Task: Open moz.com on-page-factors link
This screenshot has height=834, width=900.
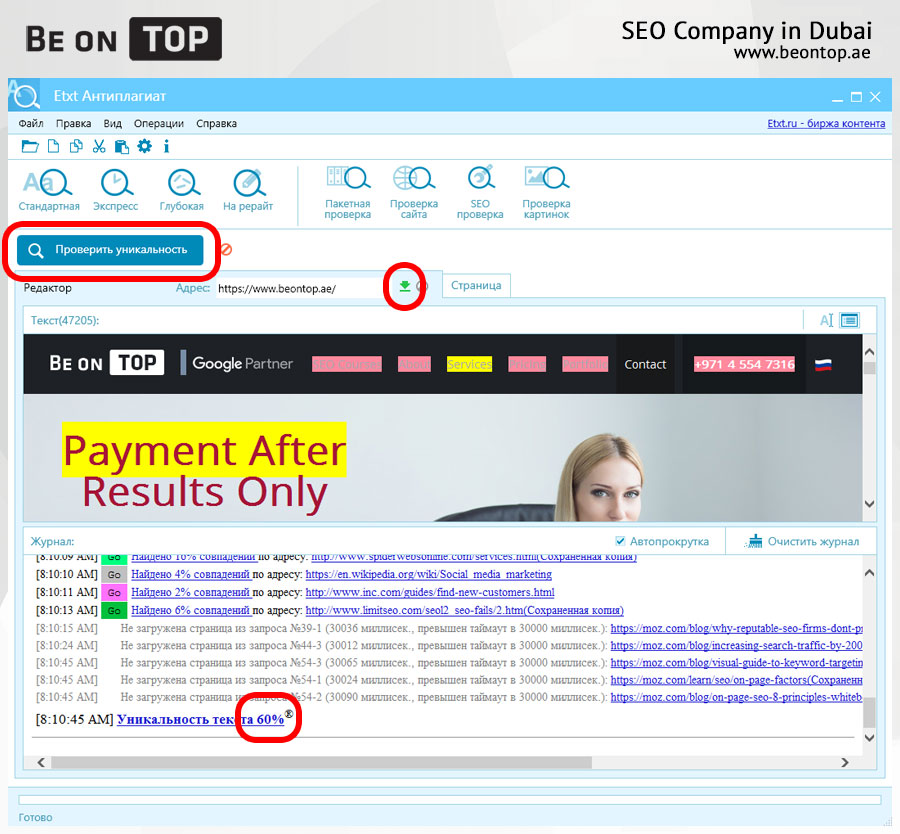Action: [736, 680]
